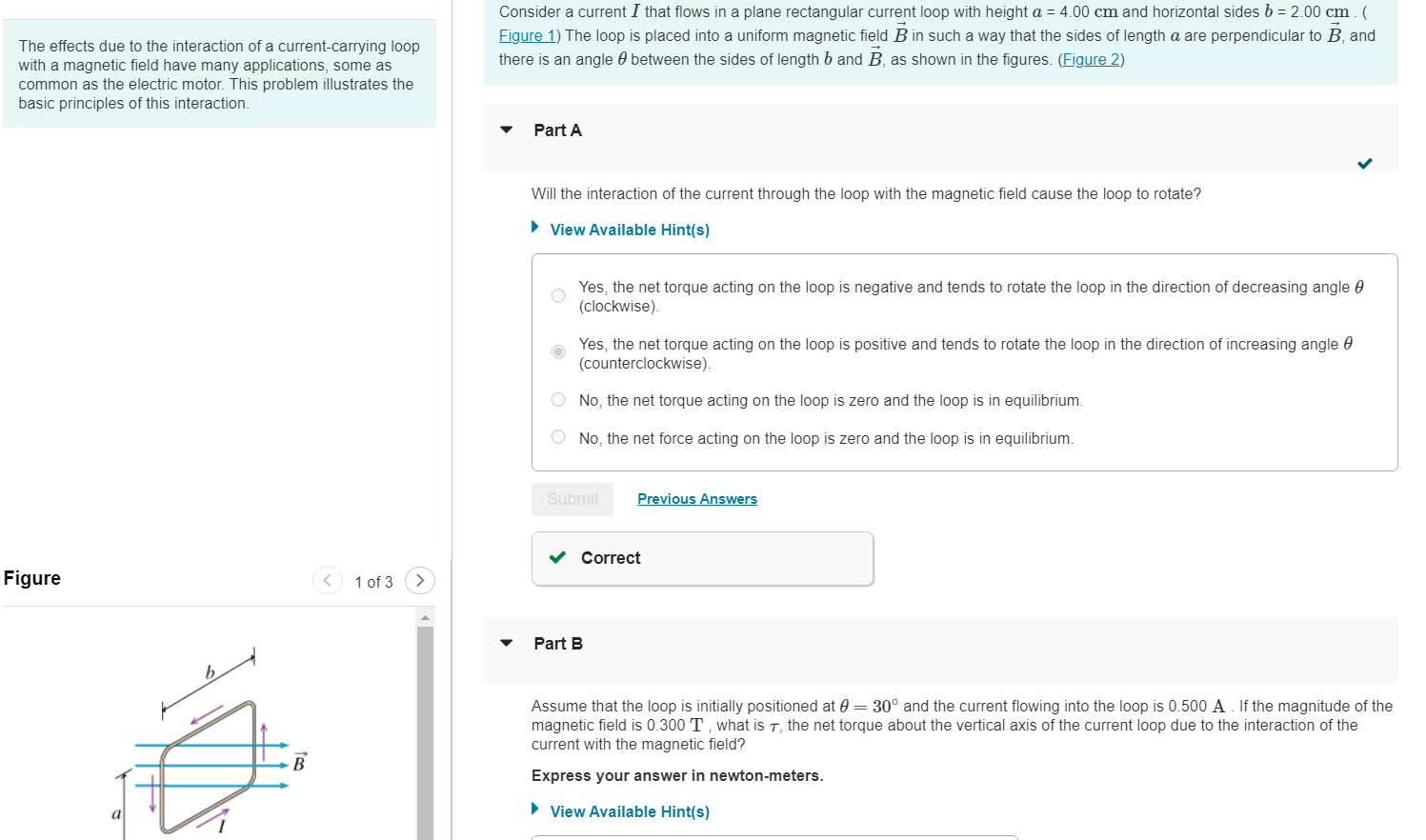Image resolution: width=1426 pixels, height=840 pixels.
Task: Click the checkmark inside the Correct confirmation box
Action: [558, 557]
